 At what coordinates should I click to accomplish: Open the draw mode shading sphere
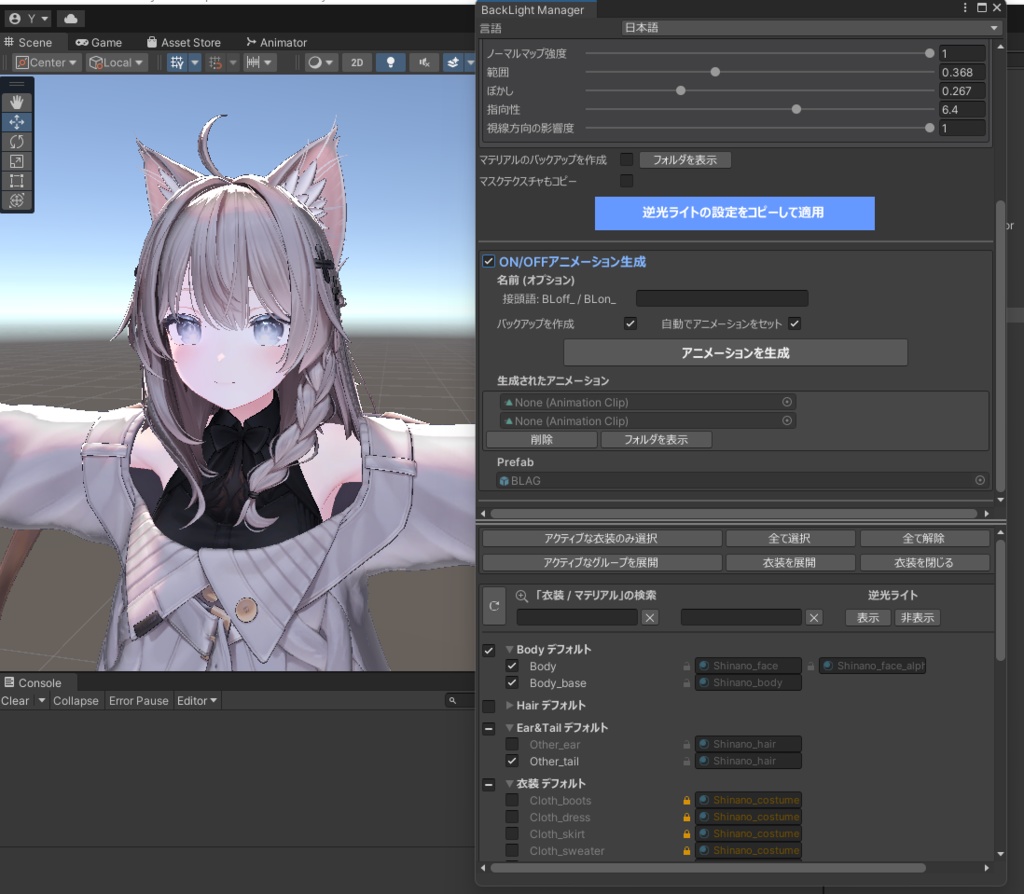(315, 63)
